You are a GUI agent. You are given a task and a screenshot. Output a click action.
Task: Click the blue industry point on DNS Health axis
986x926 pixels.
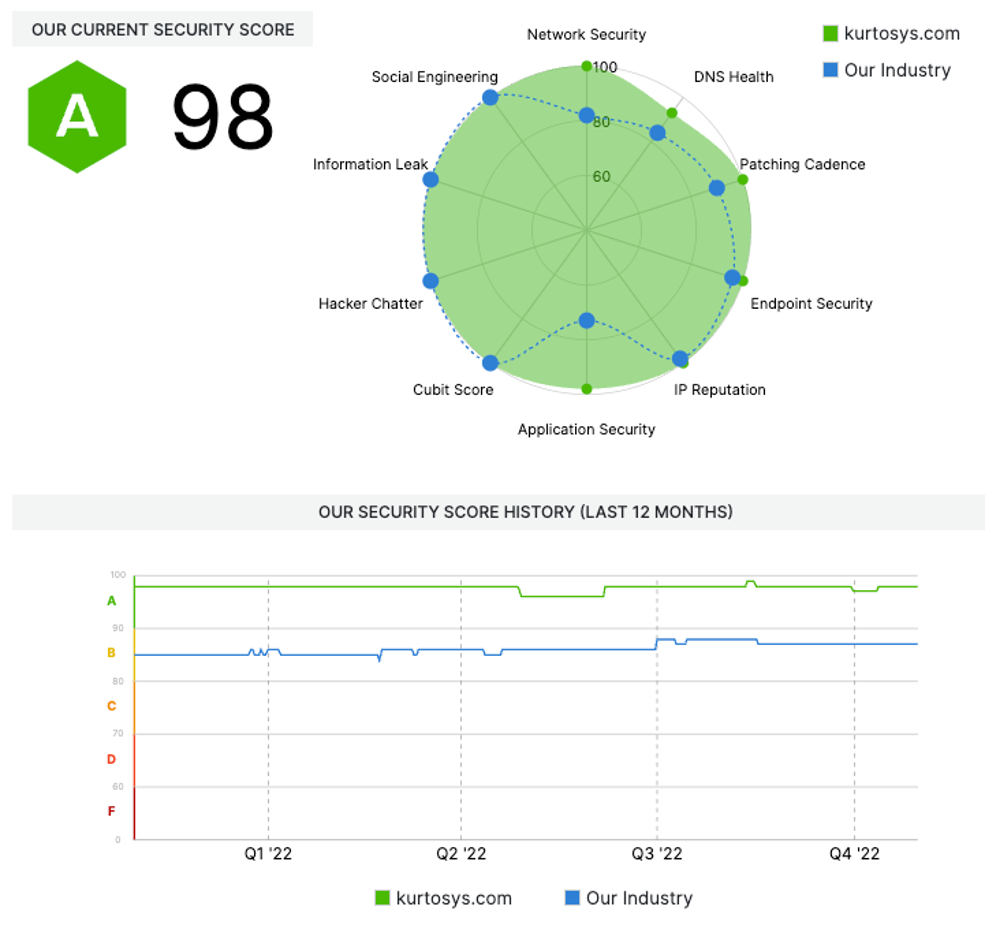[x=657, y=133]
